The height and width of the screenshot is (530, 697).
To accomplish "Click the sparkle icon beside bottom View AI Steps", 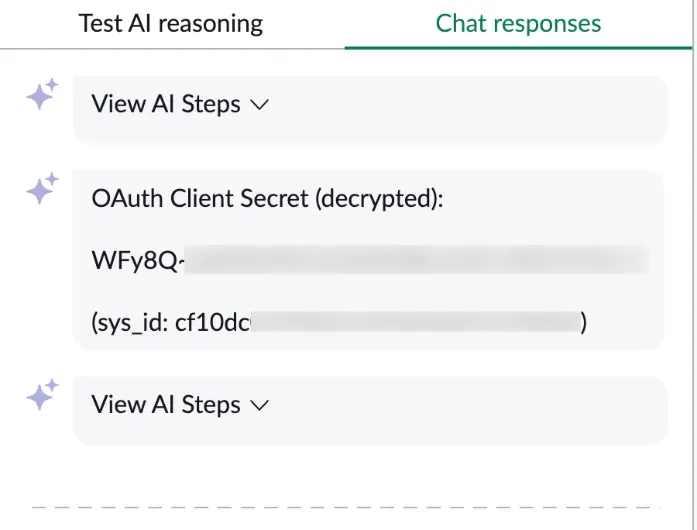I will point(42,394).
